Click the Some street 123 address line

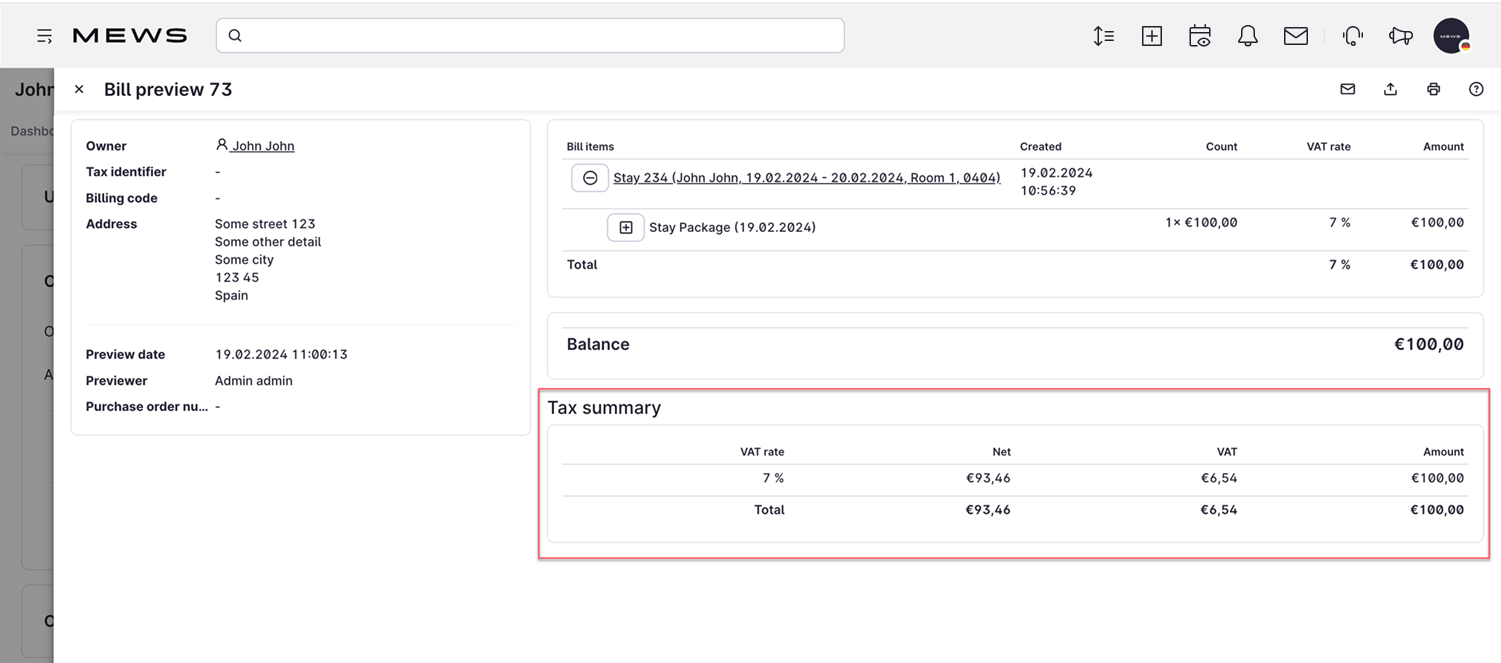tap(265, 224)
